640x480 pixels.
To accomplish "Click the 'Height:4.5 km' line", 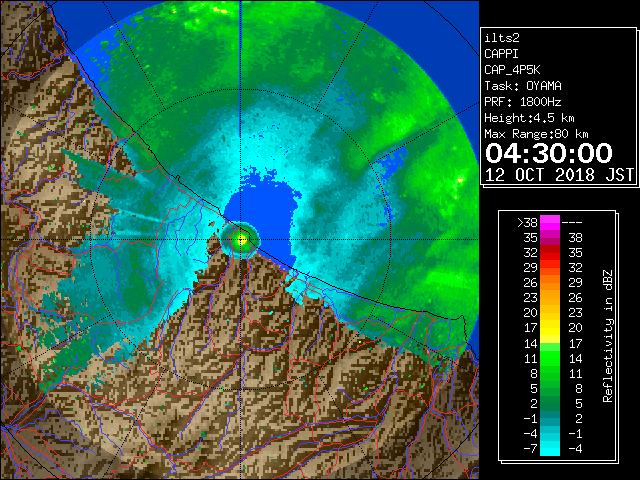I will (x=529, y=118).
